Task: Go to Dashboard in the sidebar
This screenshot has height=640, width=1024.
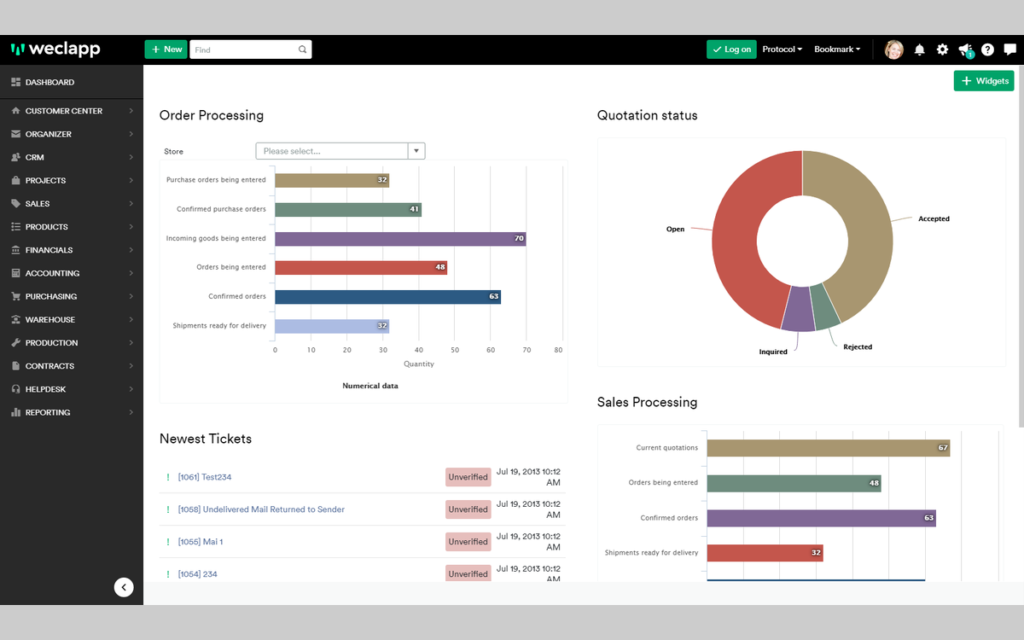Action: tap(71, 82)
